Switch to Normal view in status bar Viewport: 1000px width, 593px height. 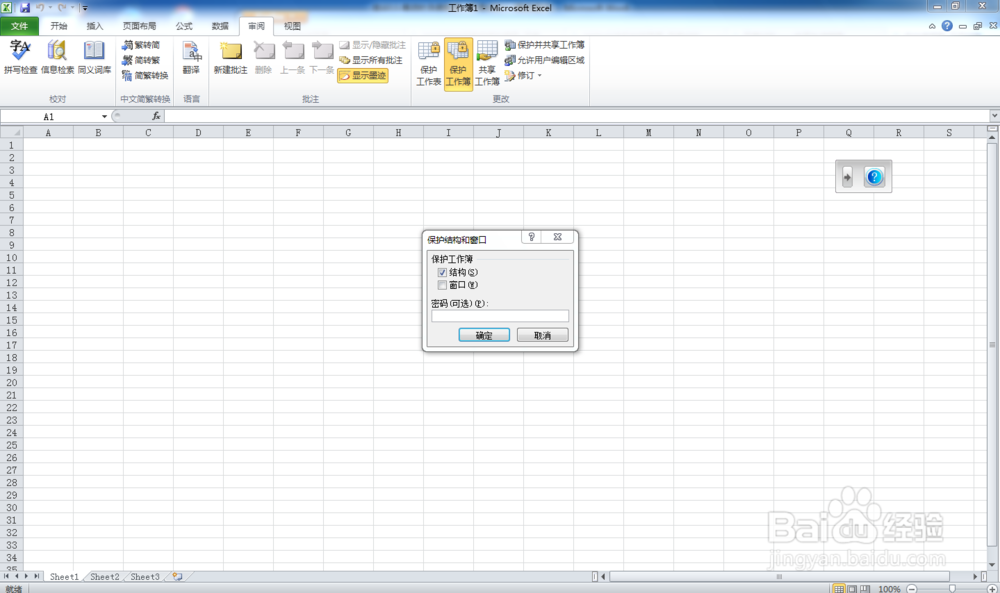coord(839,589)
